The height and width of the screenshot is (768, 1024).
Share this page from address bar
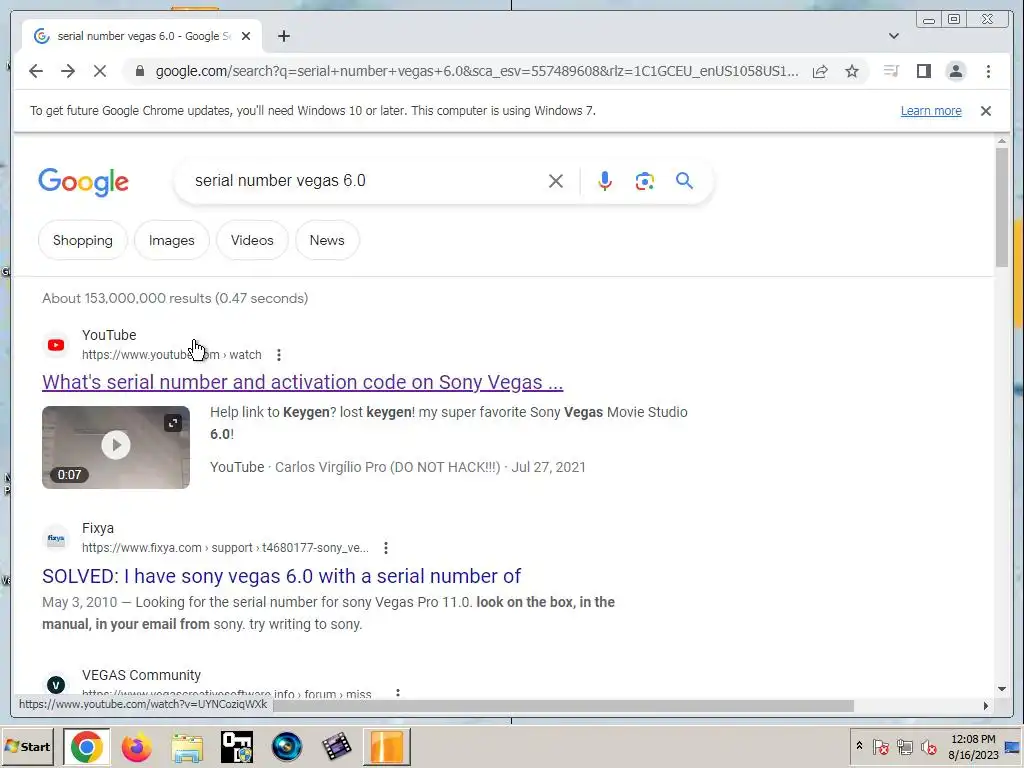[820, 71]
